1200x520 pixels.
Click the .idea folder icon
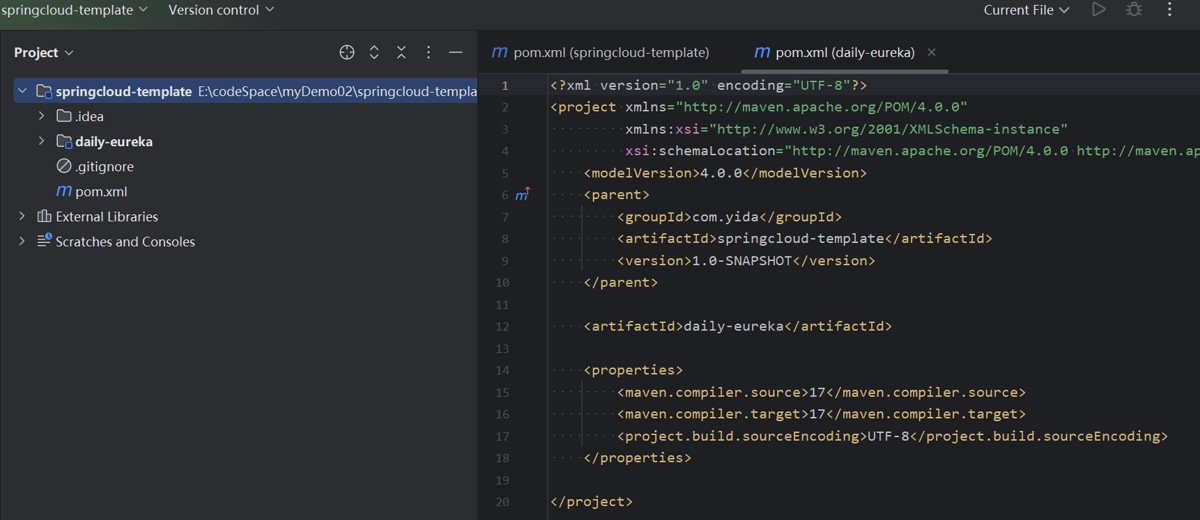[x=64, y=116]
